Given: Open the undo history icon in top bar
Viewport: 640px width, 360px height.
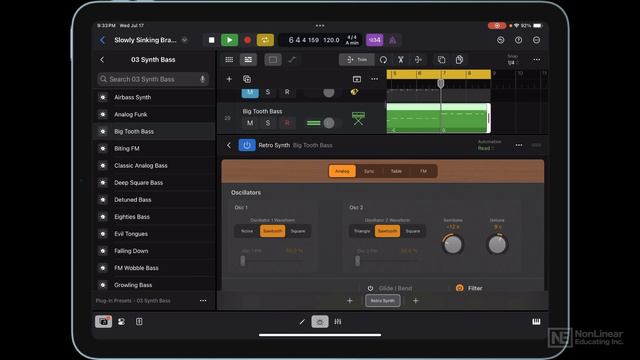Looking at the screenshot, I should (x=500, y=40).
